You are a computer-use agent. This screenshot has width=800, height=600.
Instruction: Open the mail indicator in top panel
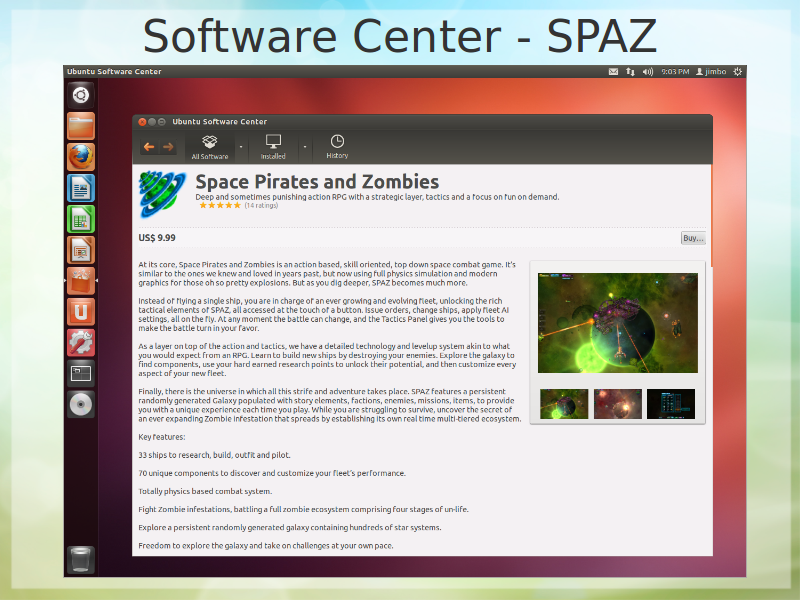pos(613,72)
